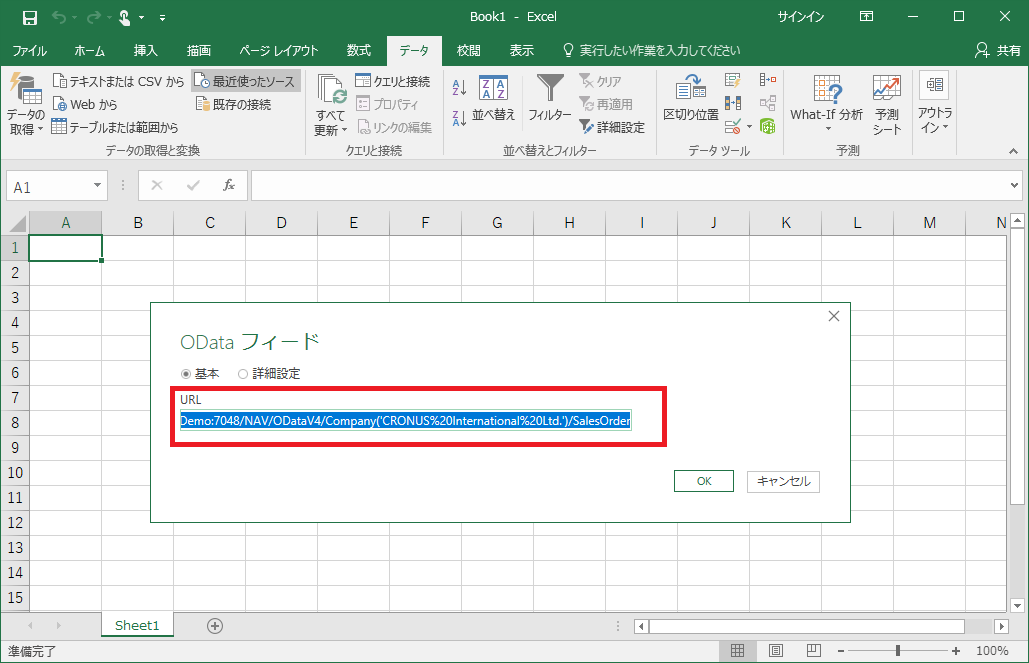Click the zoom slider handle
The image size is (1029, 663).
coord(898,651)
